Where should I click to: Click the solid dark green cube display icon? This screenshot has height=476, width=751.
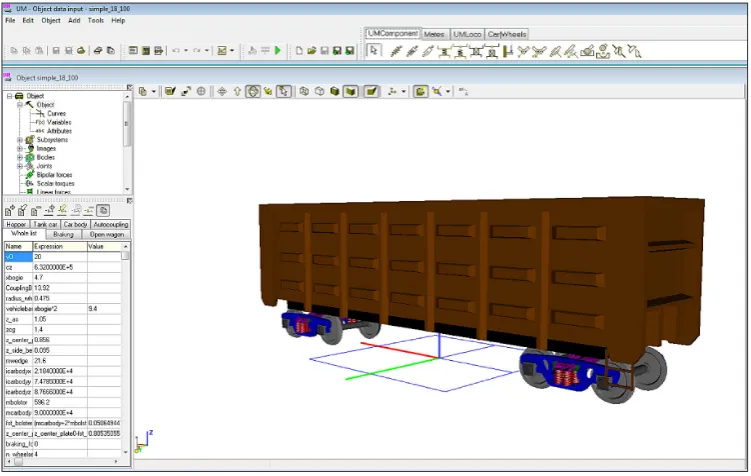tap(335, 91)
